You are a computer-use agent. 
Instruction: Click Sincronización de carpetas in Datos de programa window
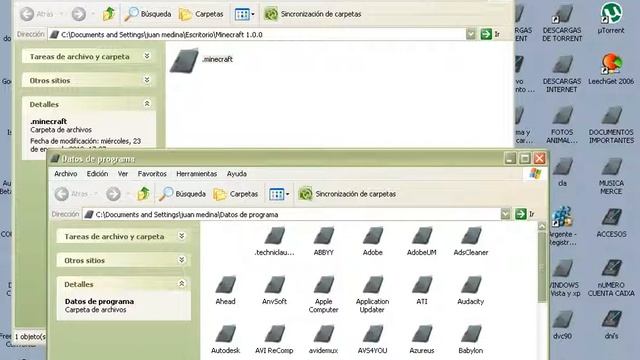(347, 194)
